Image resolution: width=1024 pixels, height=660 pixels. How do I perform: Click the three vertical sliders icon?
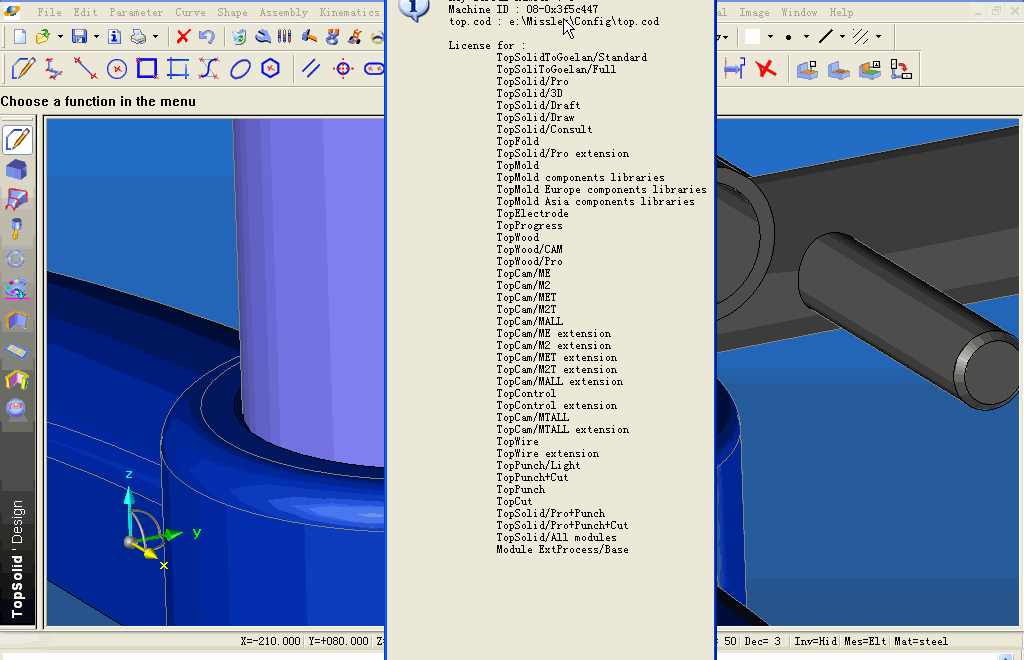coord(285,37)
